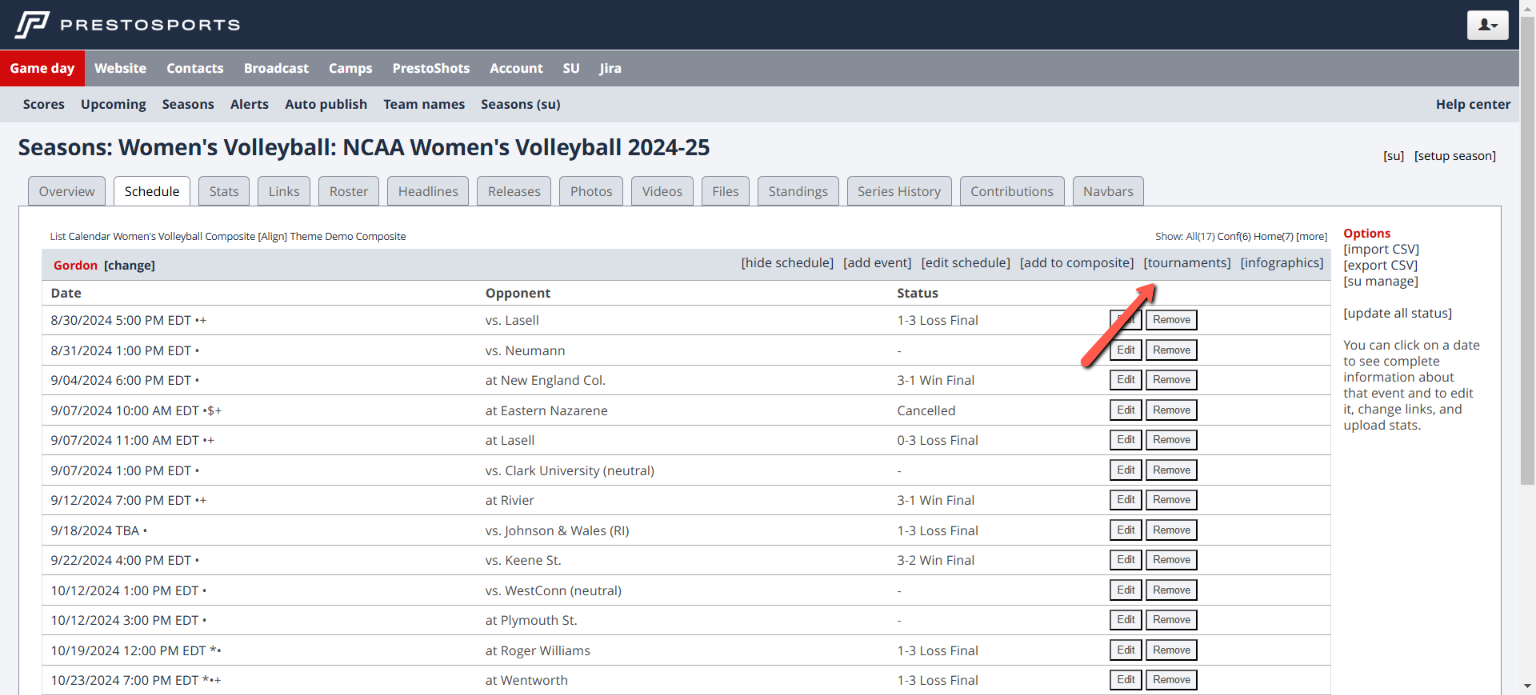Switch to the Contributions tab
Image resolution: width=1536 pixels, height=695 pixels.
(1012, 191)
